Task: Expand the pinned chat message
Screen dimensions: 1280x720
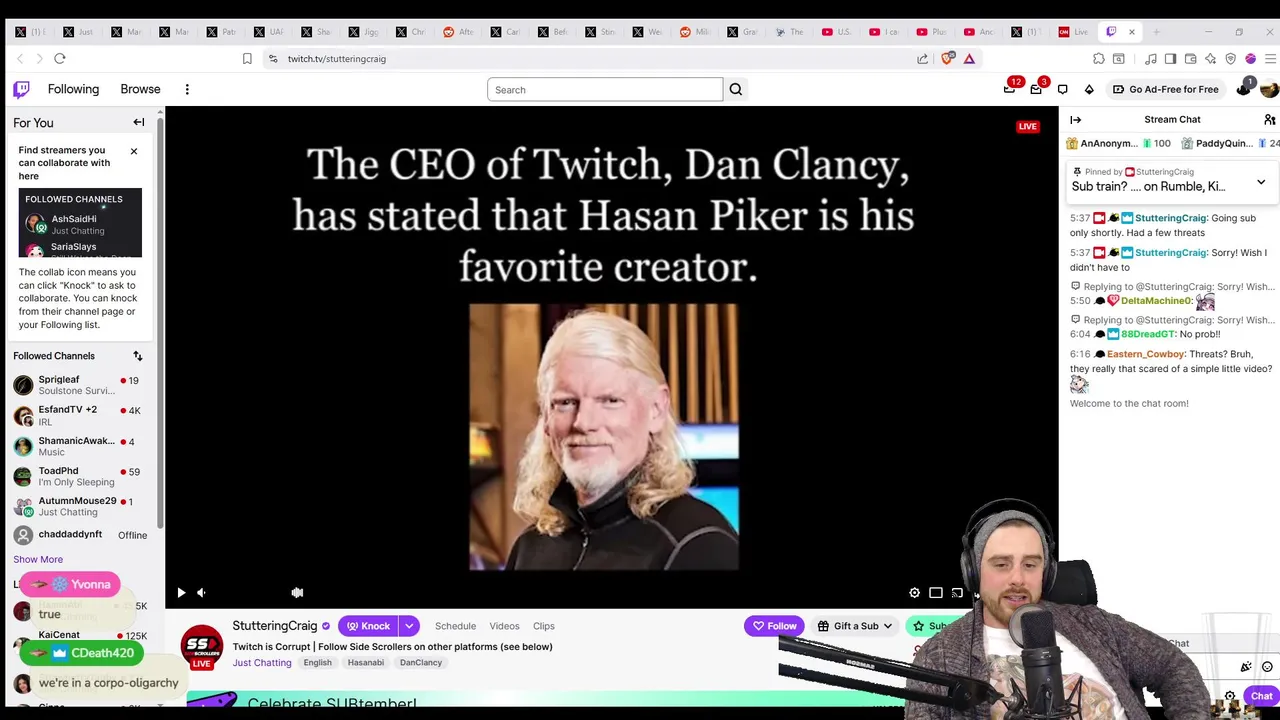Action: (x=1261, y=182)
